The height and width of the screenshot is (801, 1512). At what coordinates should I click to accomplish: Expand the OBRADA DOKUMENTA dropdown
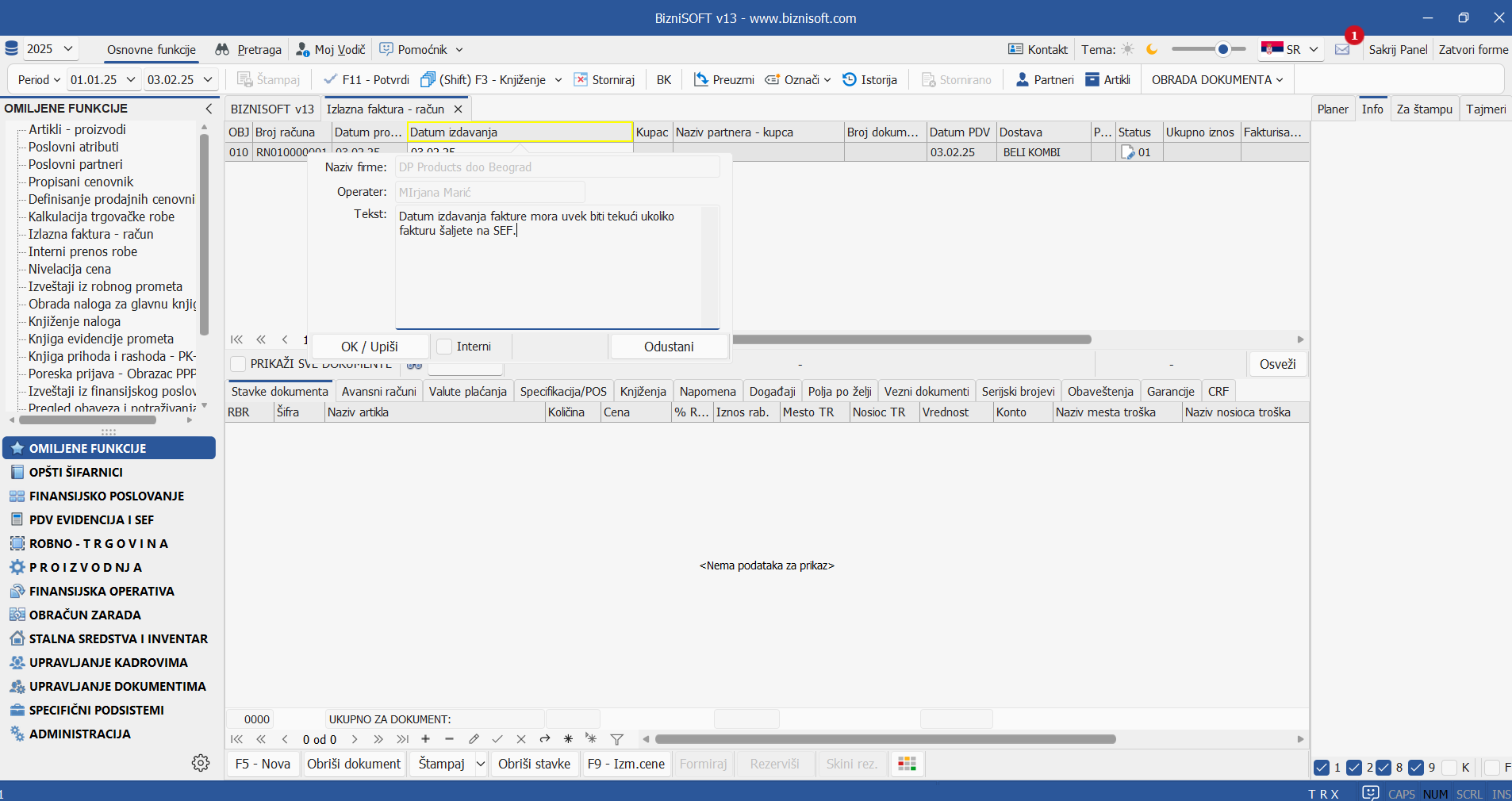click(x=1217, y=79)
